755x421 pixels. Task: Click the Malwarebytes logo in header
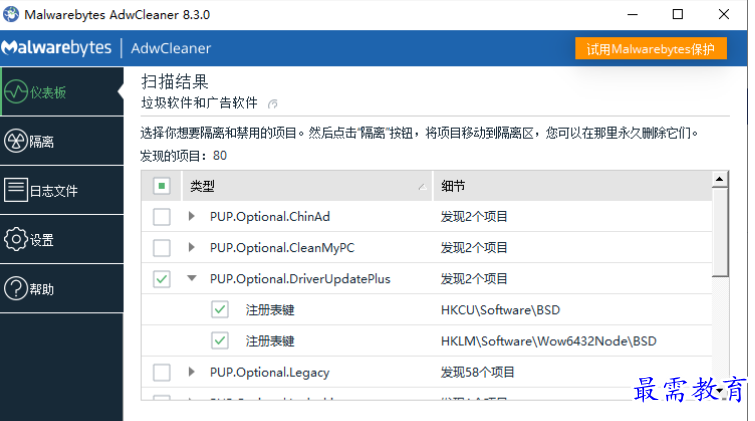(x=56, y=48)
